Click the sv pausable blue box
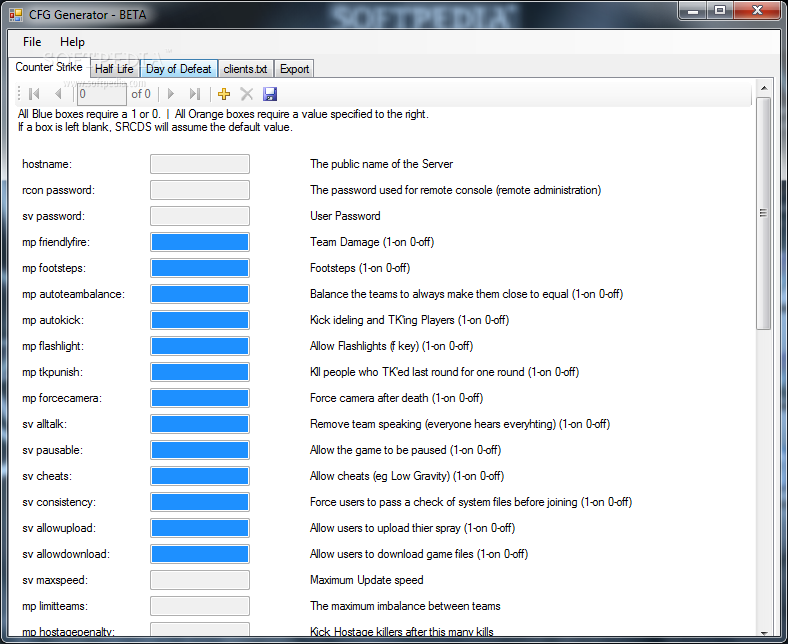Screen dimensions: 788x644 200,450
